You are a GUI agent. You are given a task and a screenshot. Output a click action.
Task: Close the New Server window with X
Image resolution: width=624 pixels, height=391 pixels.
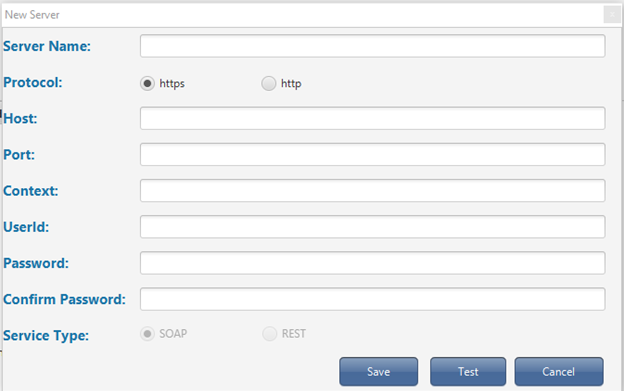612,15
